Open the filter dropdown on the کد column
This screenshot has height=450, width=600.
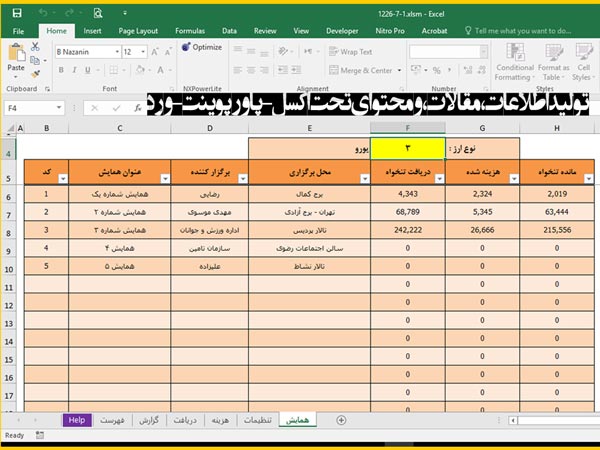63,179
